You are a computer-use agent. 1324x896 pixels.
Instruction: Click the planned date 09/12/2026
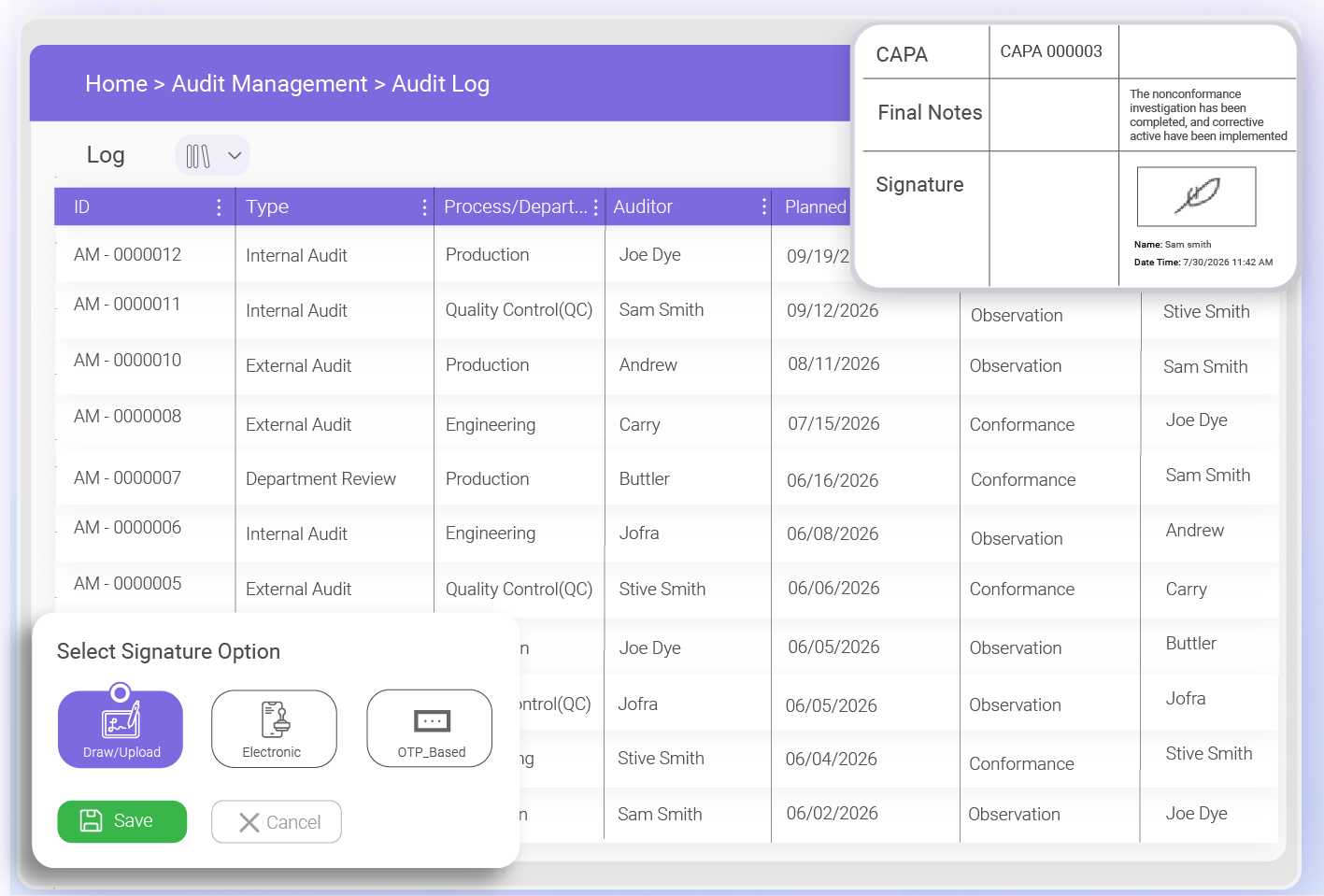(x=833, y=311)
